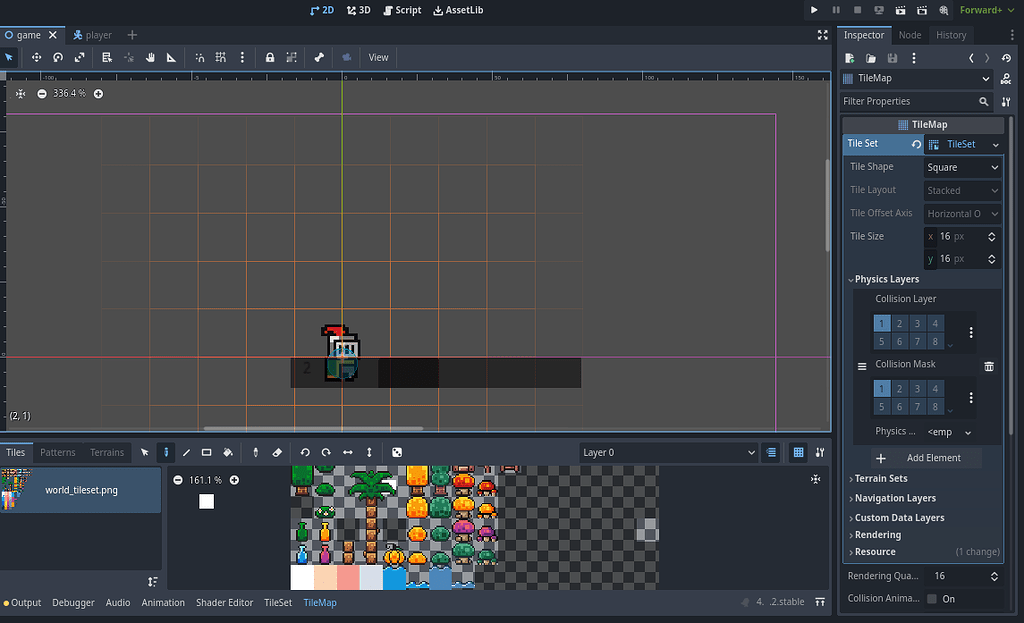Open skeleton options bone icon
Screen dimensions: 1024x623
(x=319, y=57)
